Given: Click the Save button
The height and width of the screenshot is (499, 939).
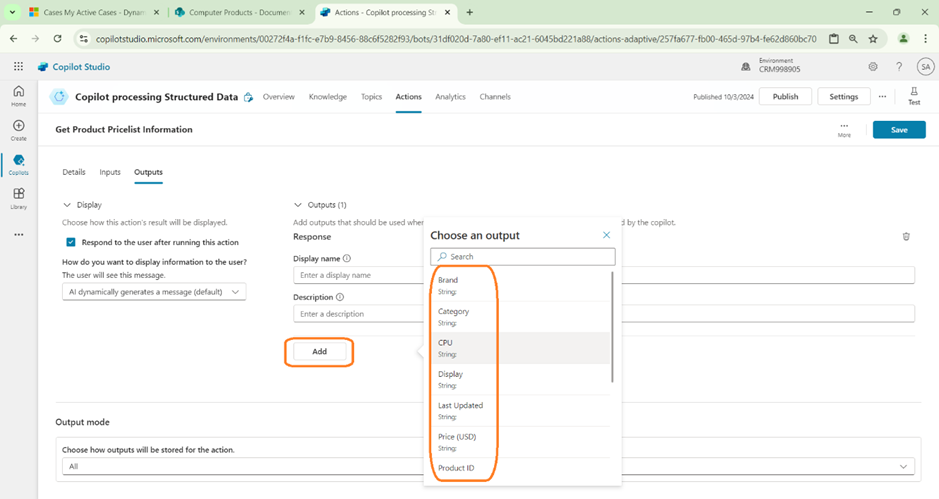Looking at the screenshot, I should pos(898,130).
